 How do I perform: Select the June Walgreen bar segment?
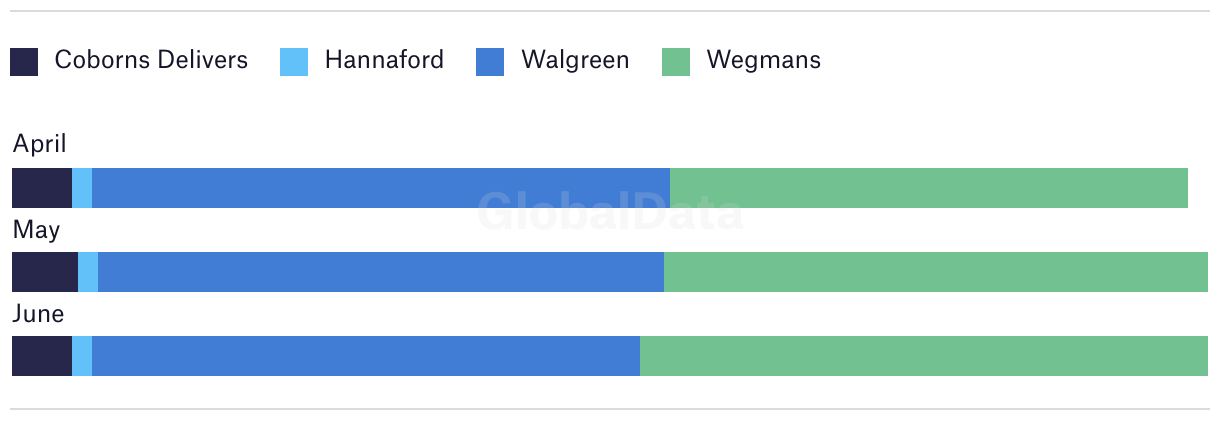click(x=366, y=356)
